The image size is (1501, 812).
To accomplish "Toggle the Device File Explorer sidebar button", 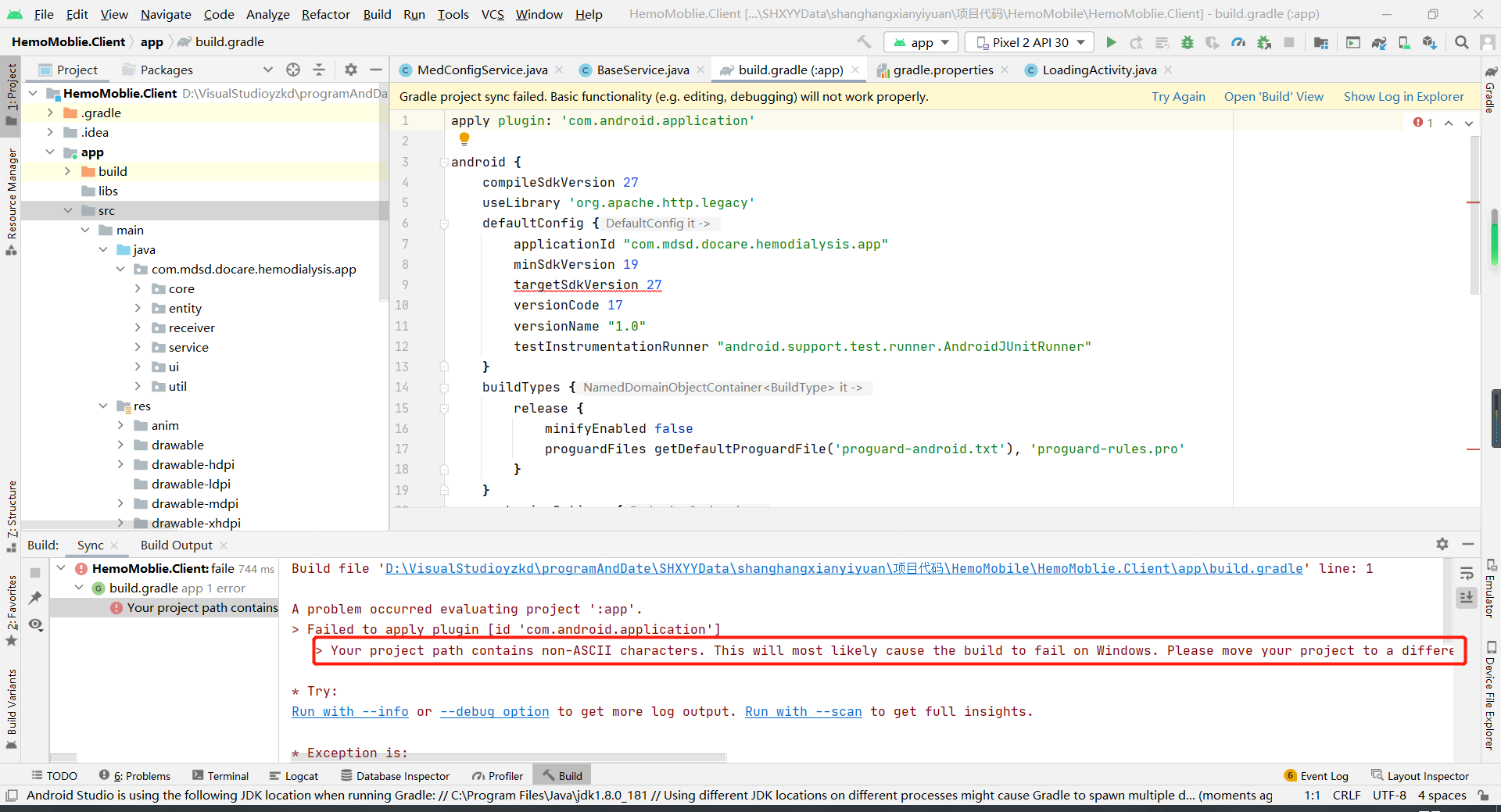I will (x=1490, y=696).
